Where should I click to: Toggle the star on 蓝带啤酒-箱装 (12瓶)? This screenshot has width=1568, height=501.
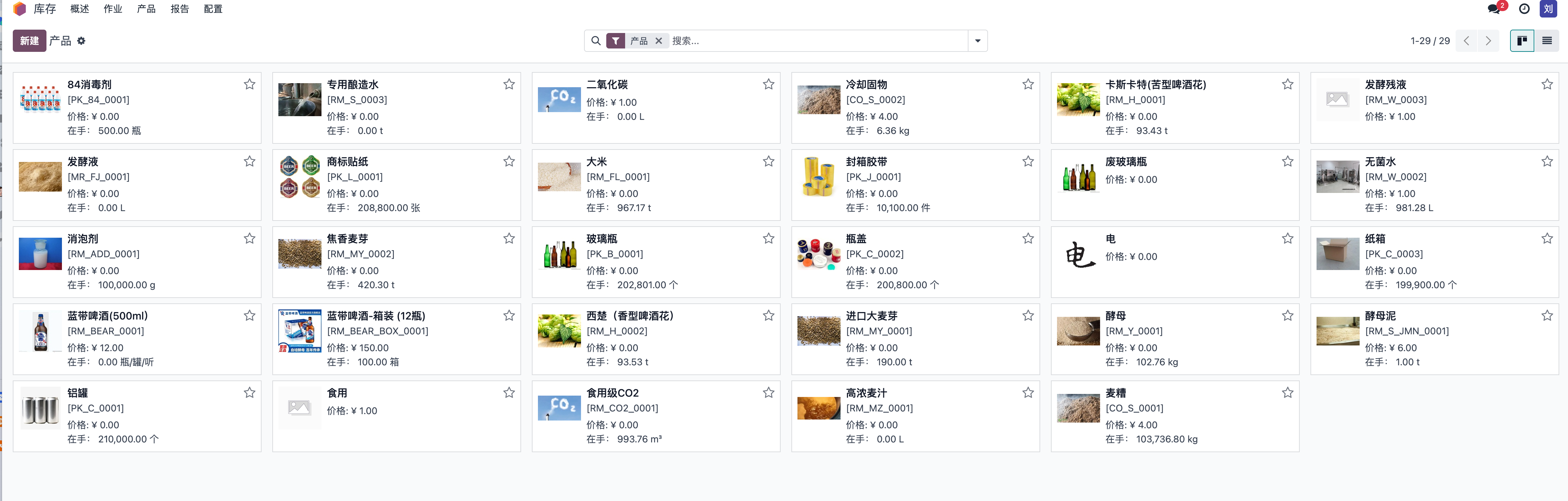tap(509, 315)
